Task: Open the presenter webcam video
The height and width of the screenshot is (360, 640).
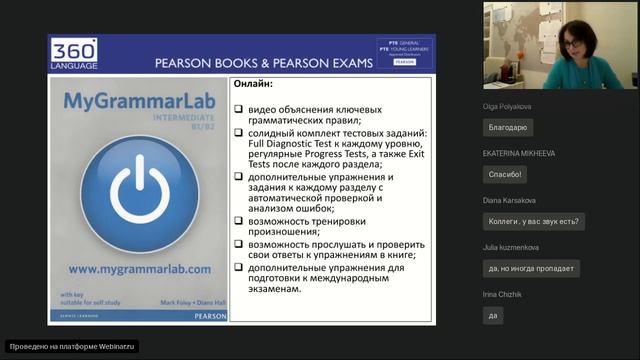Action: pos(560,45)
